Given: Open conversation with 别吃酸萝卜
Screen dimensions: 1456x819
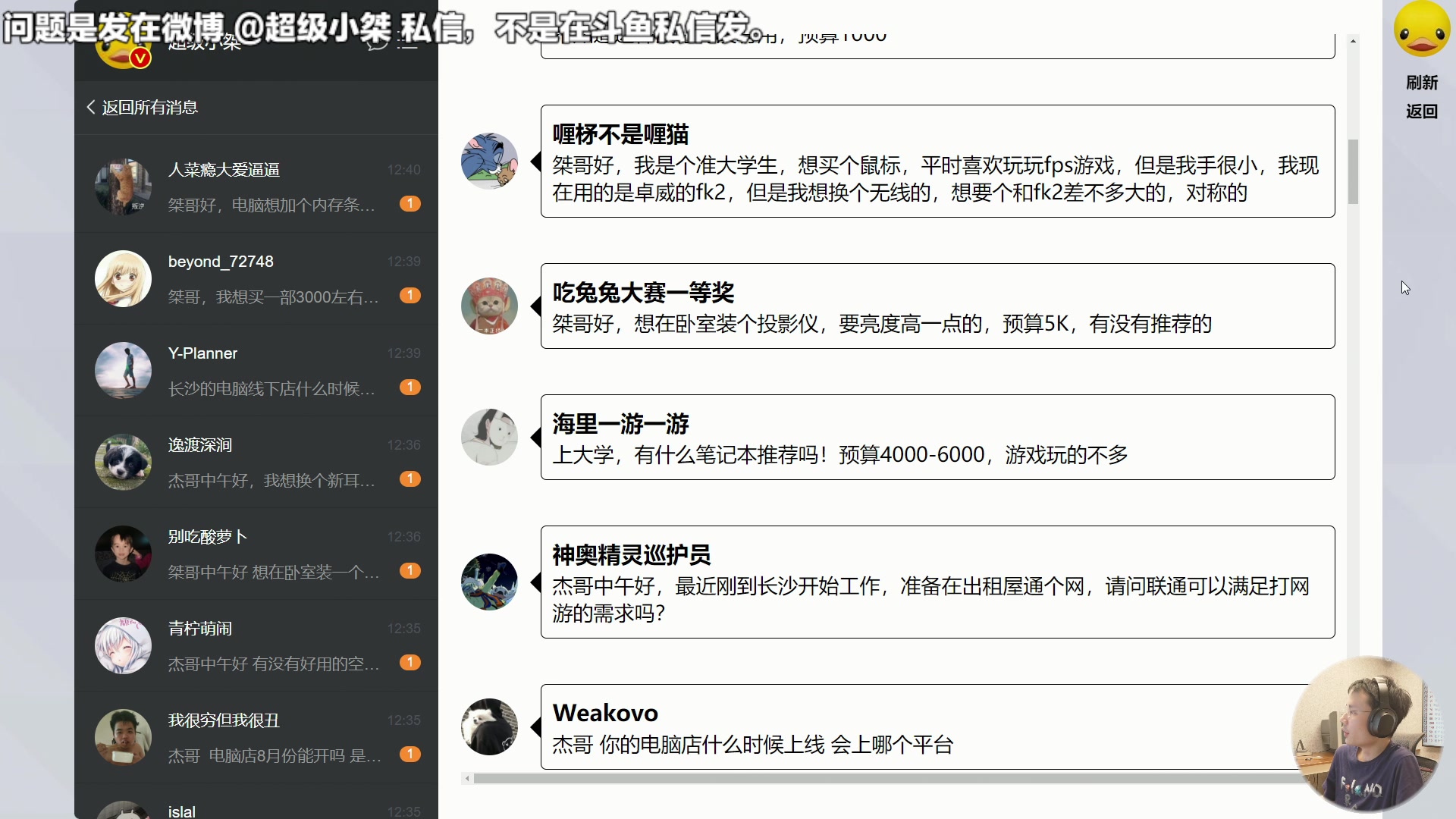Looking at the screenshot, I should (256, 554).
